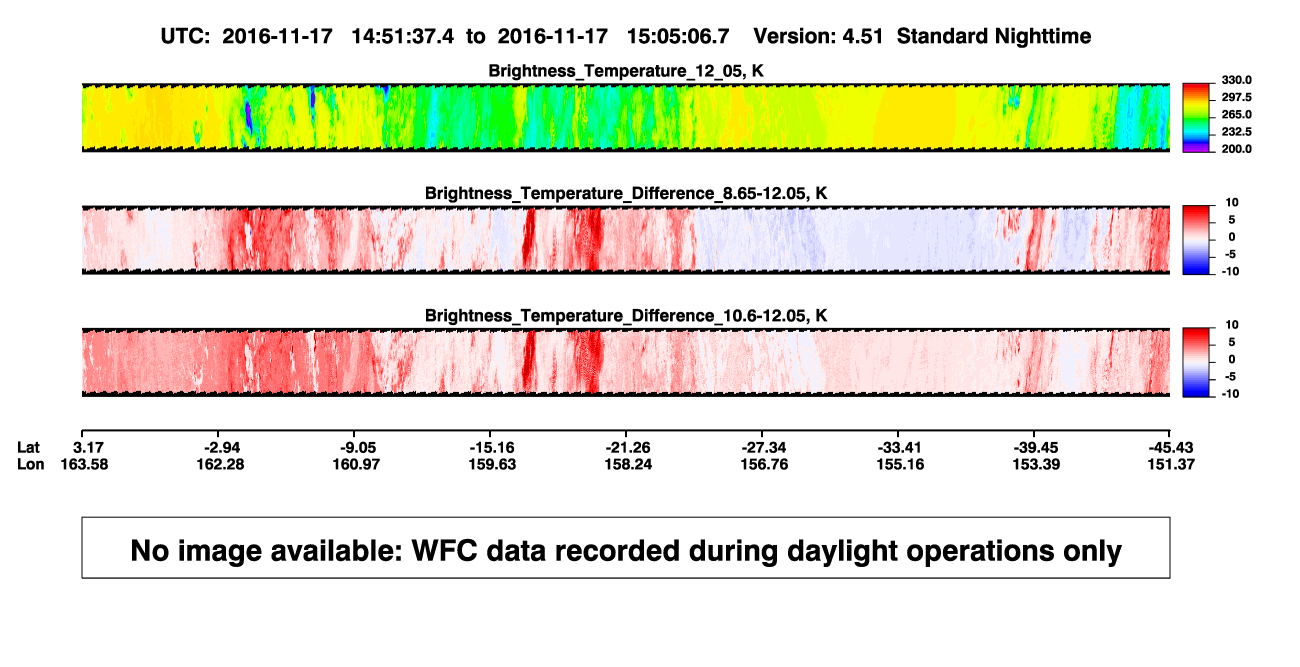The height and width of the screenshot is (667, 1300).
Task: Click latitude value -33.41
Action: pos(898,446)
